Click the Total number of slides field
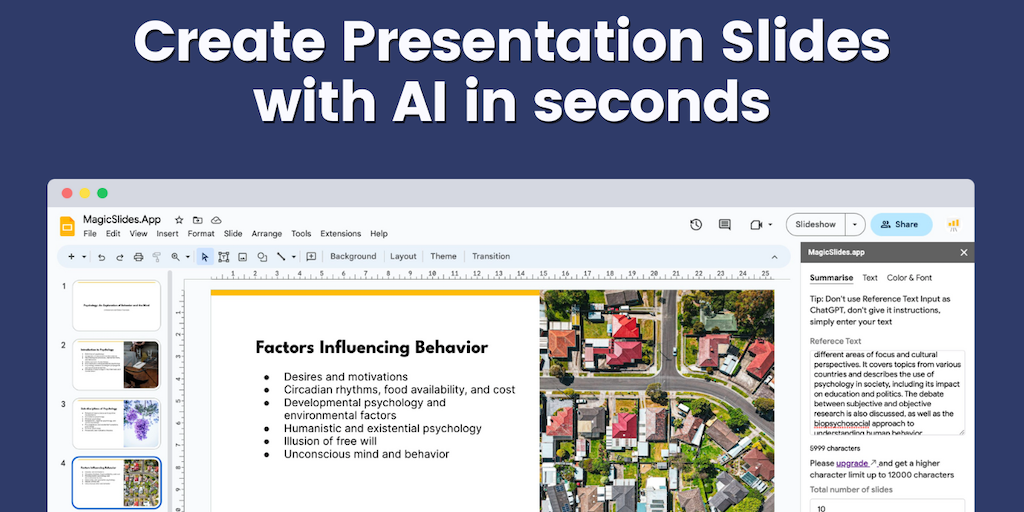The height and width of the screenshot is (512, 1024). click(x=887, y=506)
